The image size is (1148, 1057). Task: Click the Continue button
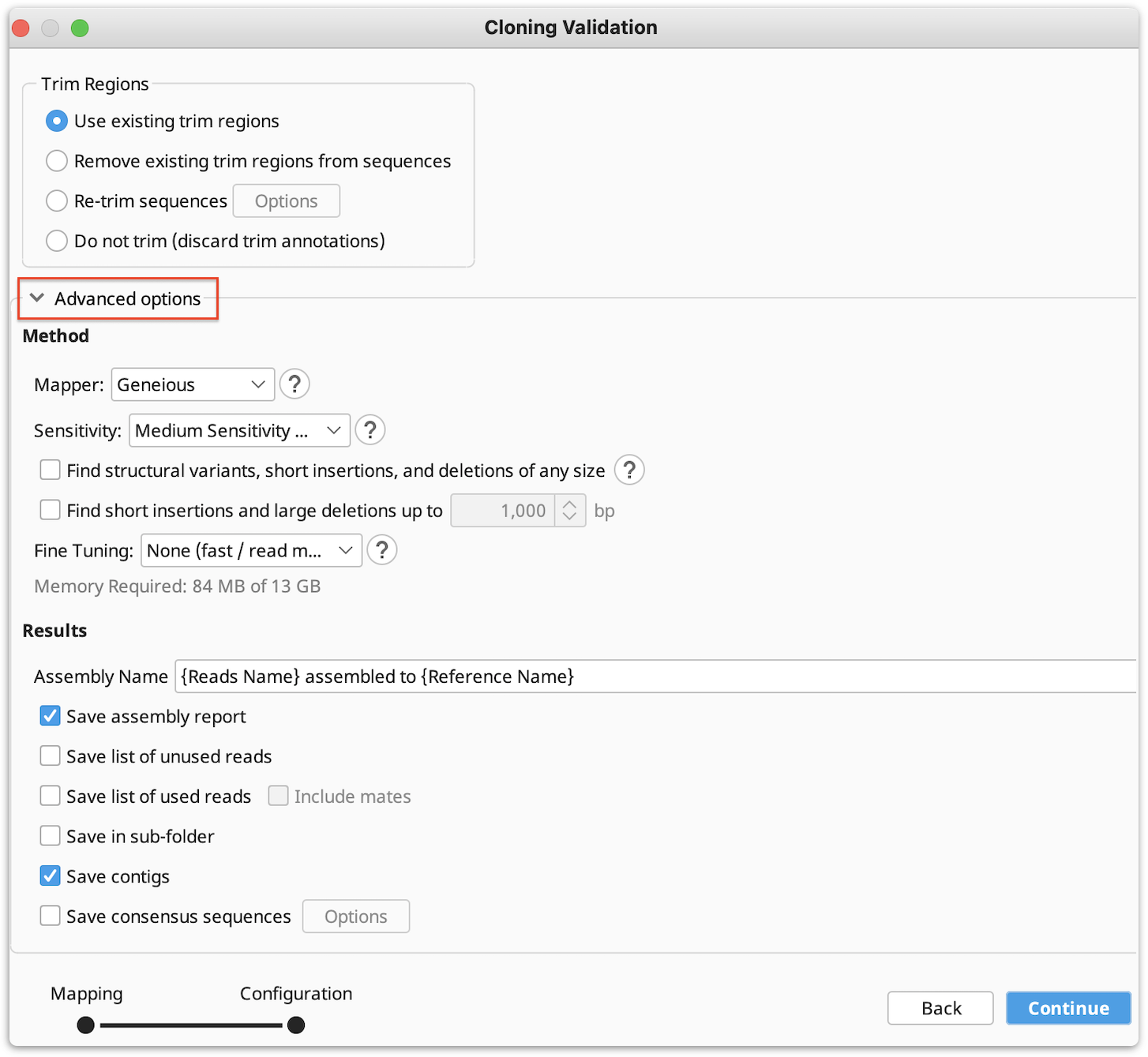click(x=1067, y=1008)
